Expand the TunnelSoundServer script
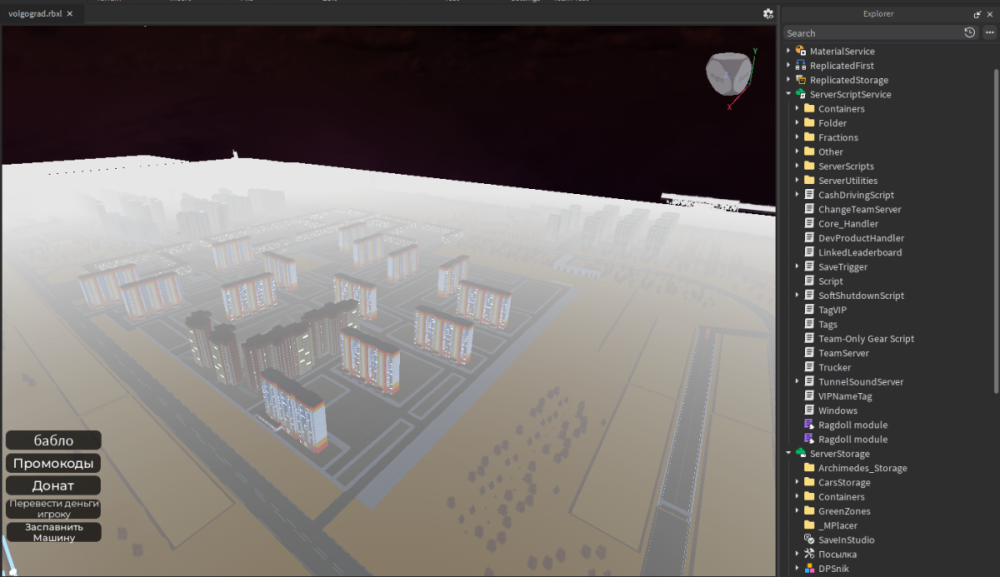 [x=797, y=381]
